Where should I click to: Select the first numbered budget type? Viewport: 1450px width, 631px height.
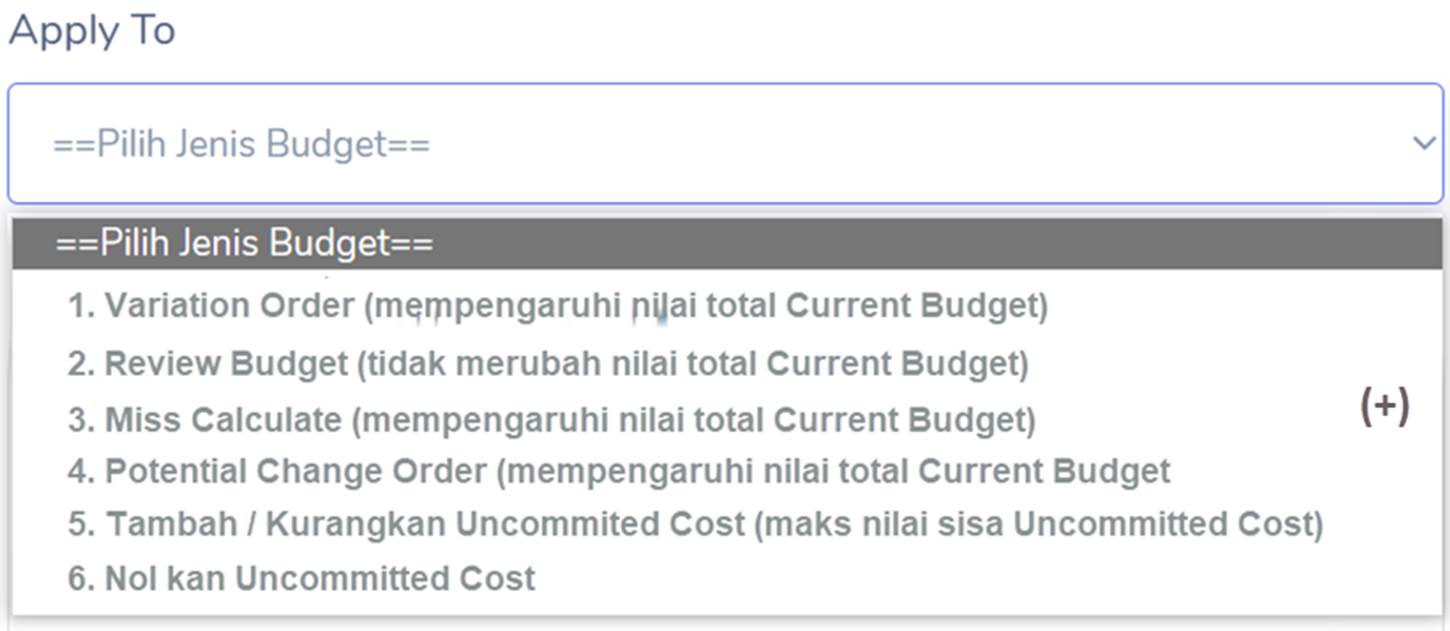(x=557, y=306)
